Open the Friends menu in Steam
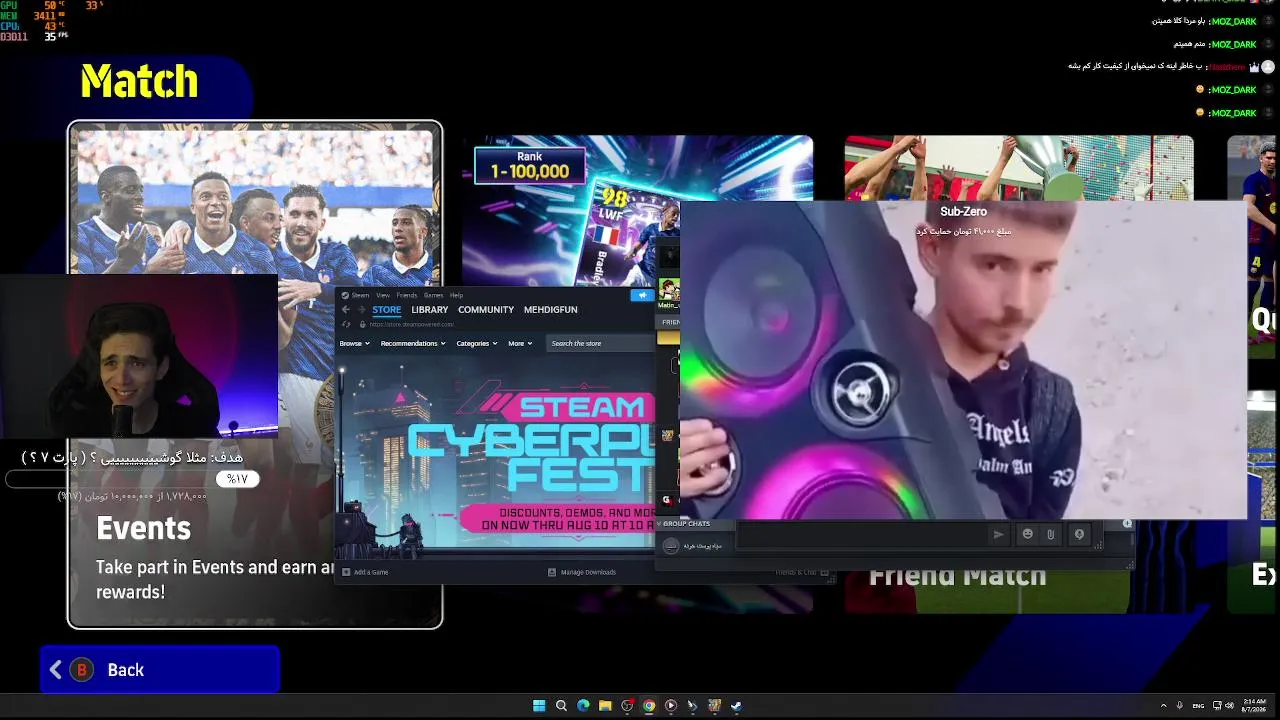Image resolution: width=1280 pixels, height=720 pixels. pyautogui.click(x=407, y=295)
